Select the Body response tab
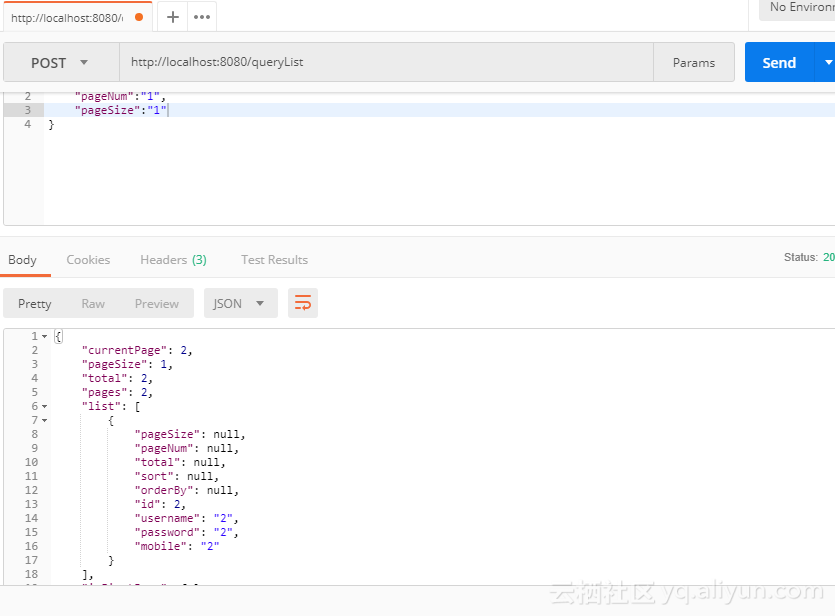The height and width of the screenshot is (616, 835). coord(22,260)
